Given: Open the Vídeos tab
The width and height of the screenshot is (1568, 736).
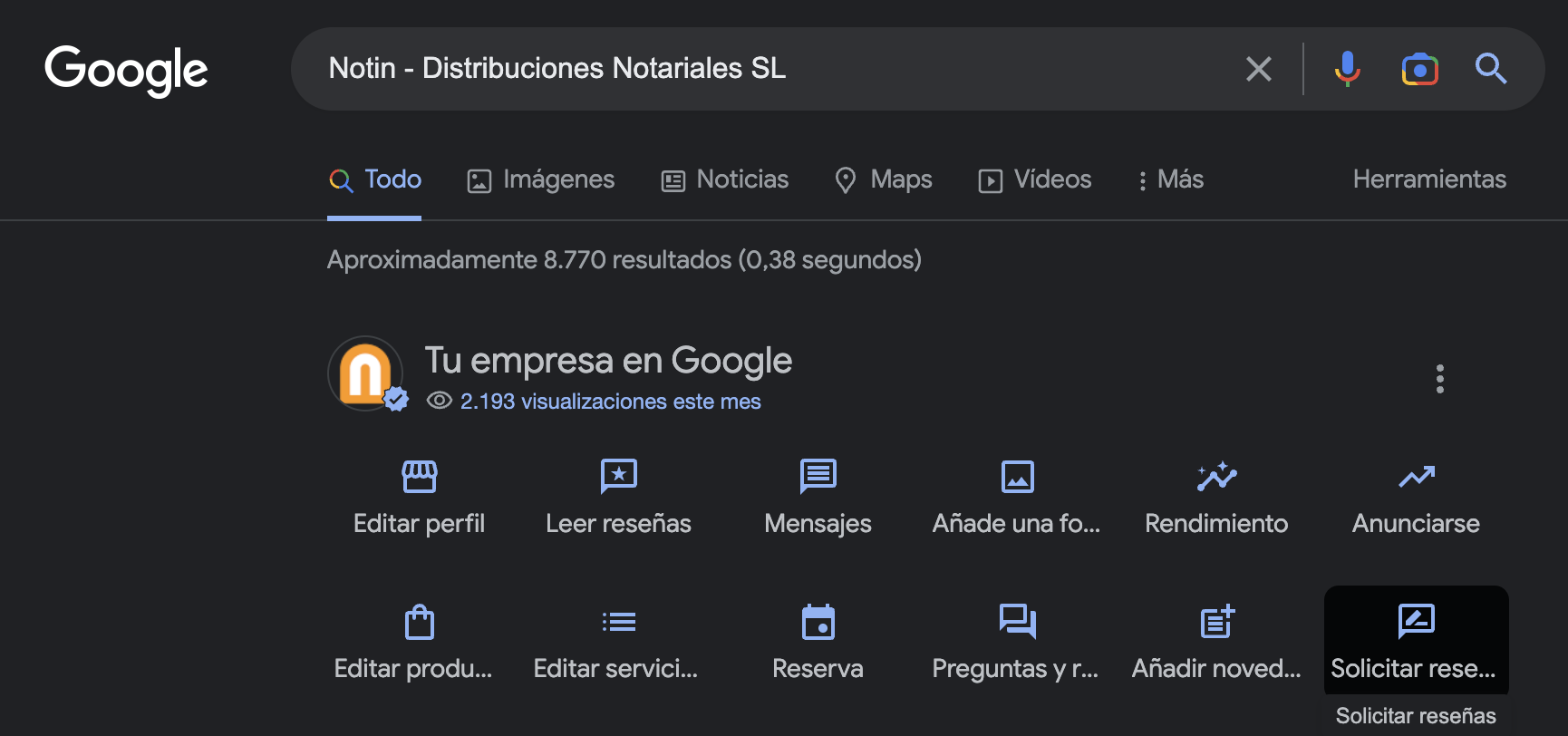Looking at the screenshot, I should pos(1034,179).
